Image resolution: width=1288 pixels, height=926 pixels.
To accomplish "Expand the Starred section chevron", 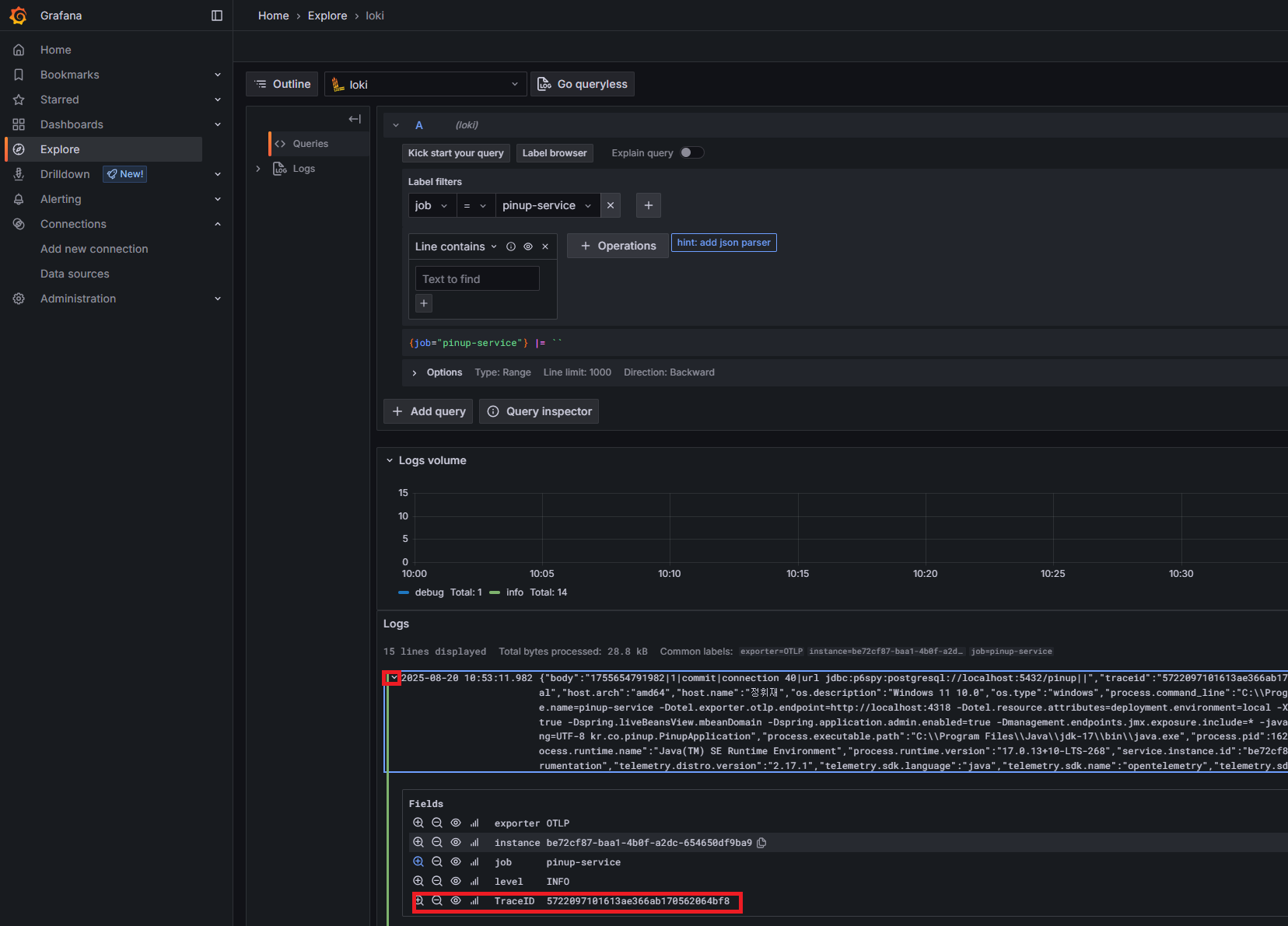I will (x=218, y=100).
